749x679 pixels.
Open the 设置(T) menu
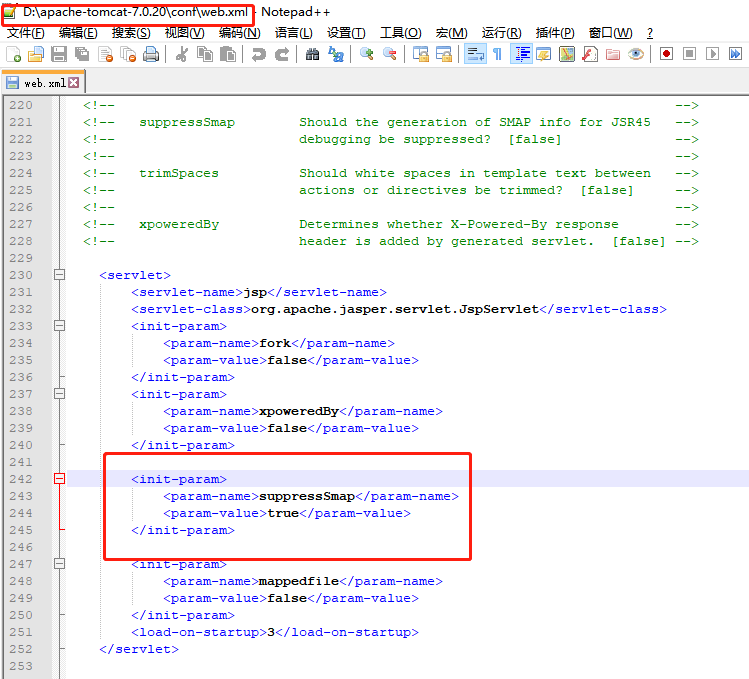(346, 33)
